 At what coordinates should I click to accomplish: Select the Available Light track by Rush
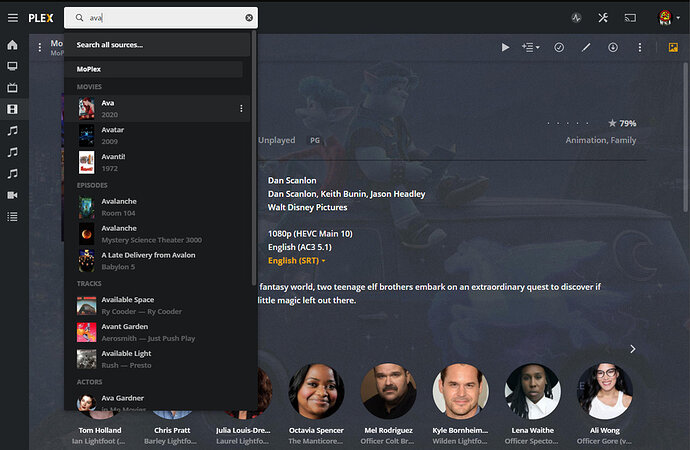158,359
